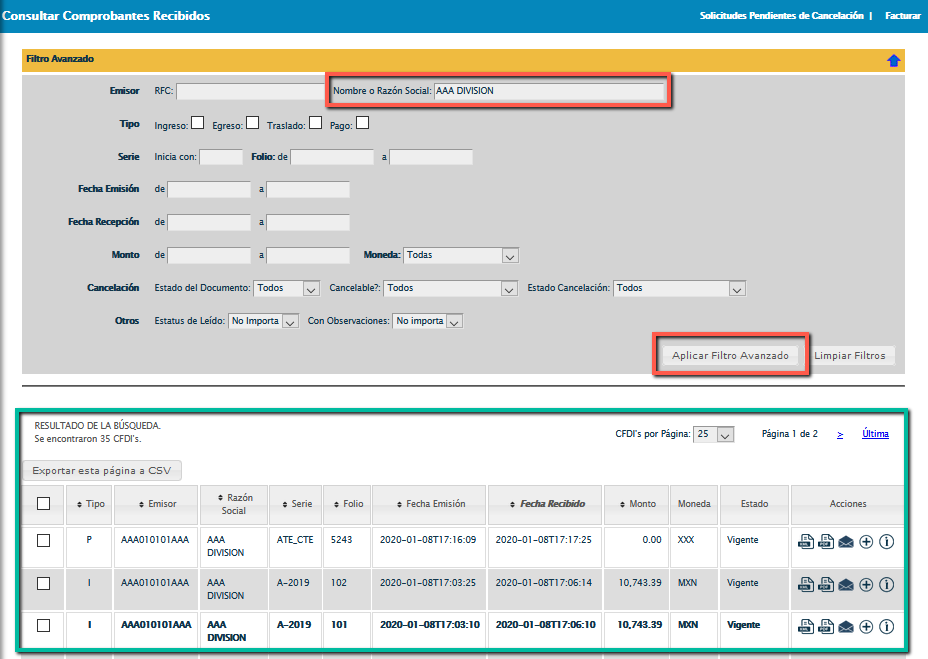Go to Facturar in top bar
The height and width of the screenshot is (659, 928).
(903, 16)
